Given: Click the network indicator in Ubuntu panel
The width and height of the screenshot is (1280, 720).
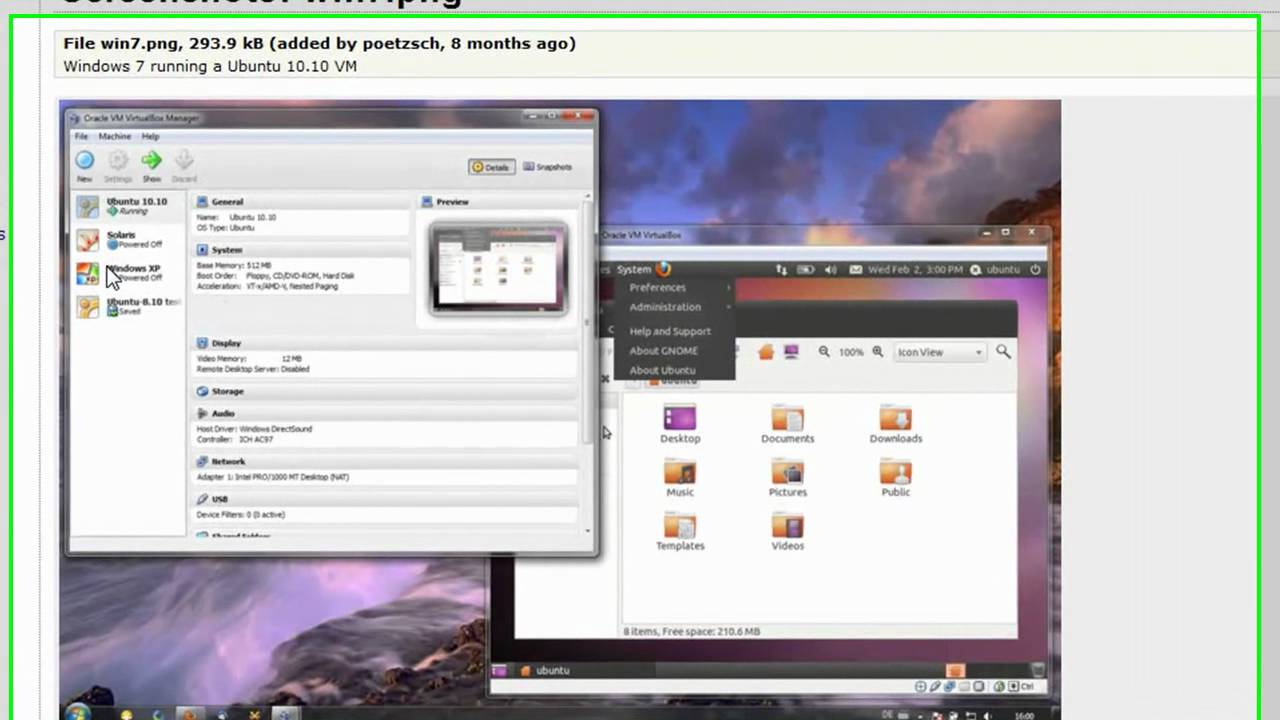Looking at the screenshot, I should coord(782,269).
